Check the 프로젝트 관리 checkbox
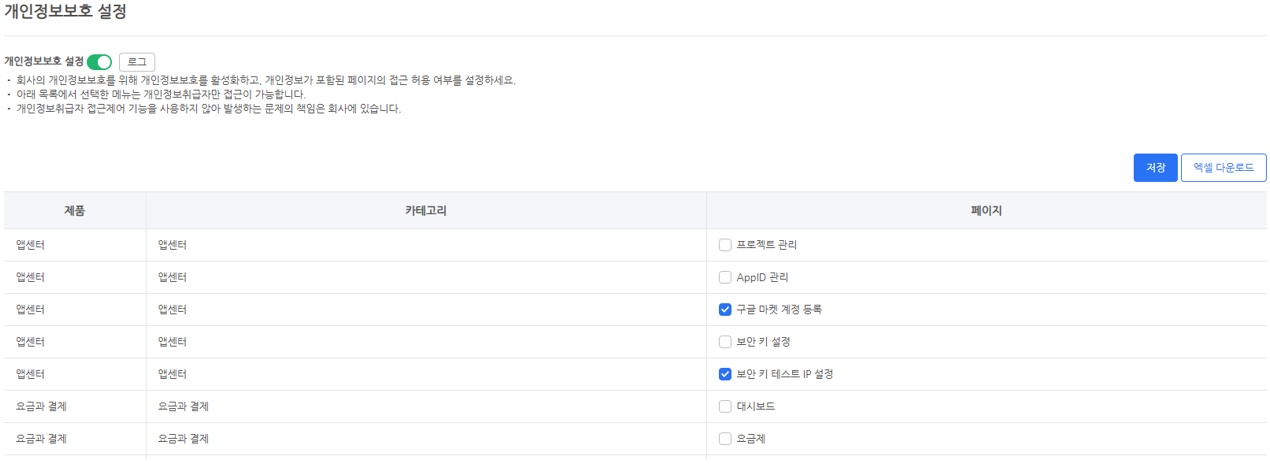Image resolution: width=1270 pixels, height=474 pixels. coord(725,245)
